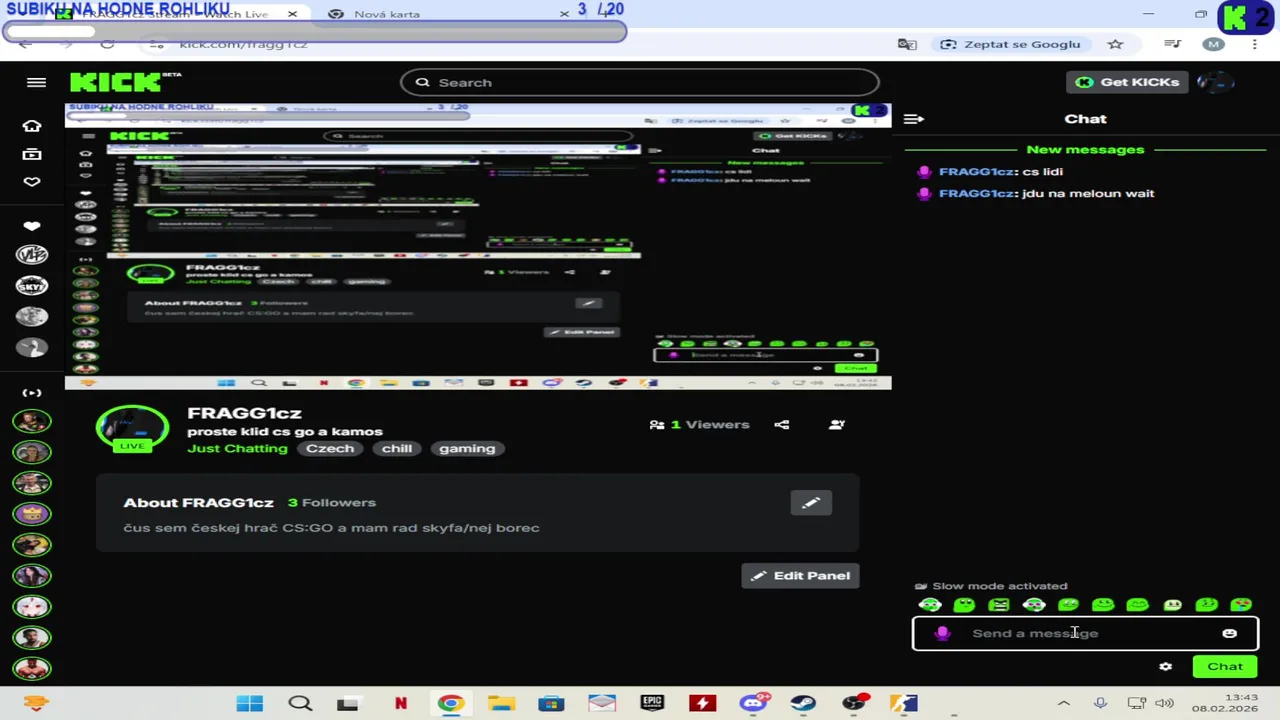Open the outlined heart following icon in sidebar
This screenshot has height=720, width=1280.
(x=32, y=182)
